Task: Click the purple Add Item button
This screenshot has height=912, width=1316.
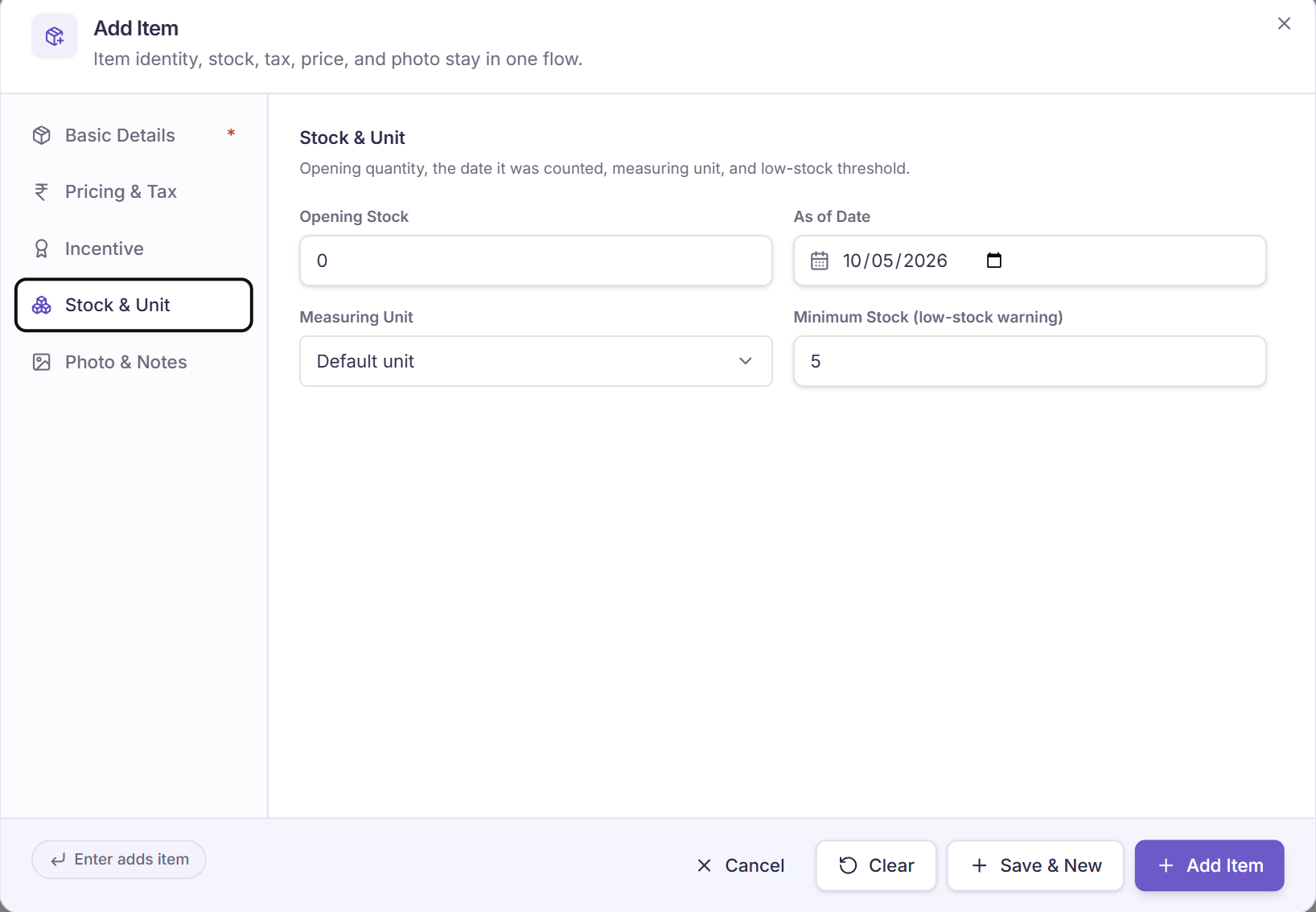Action: [1209, 865]
